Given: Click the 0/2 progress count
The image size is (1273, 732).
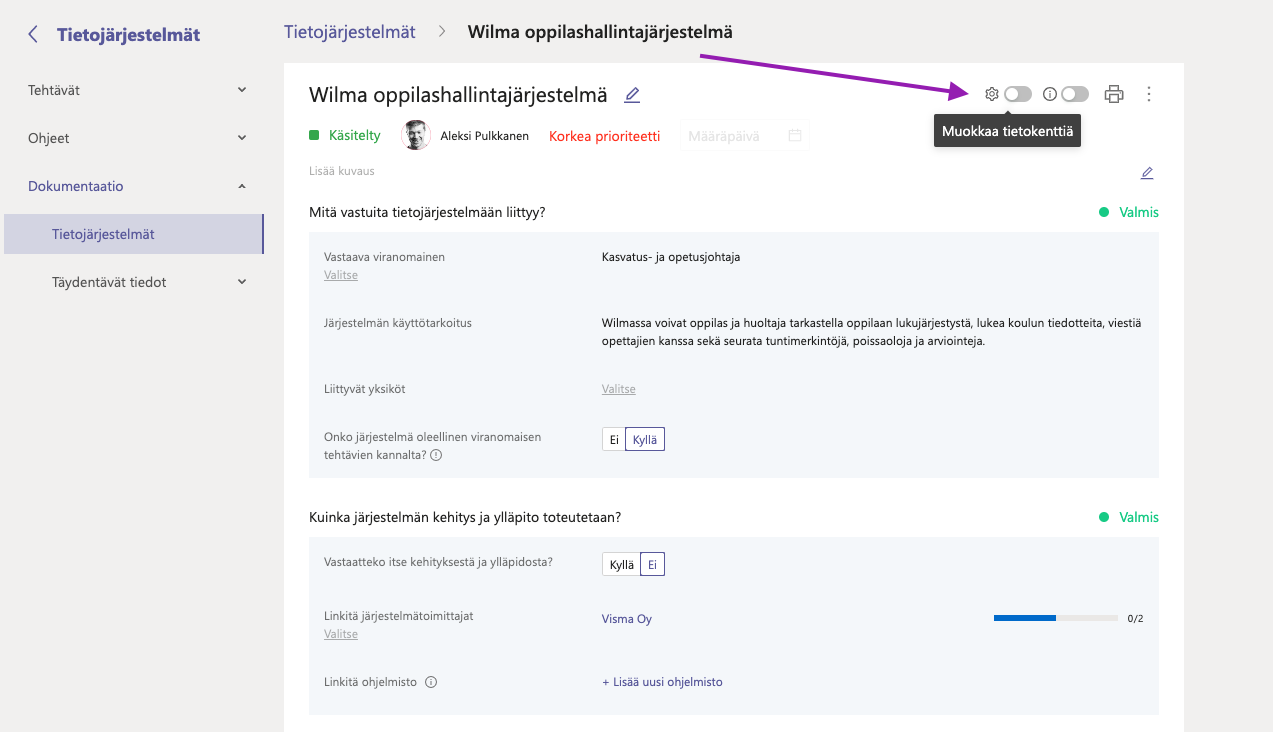Looking at the screenshot, I should [x=1135, y=619].
